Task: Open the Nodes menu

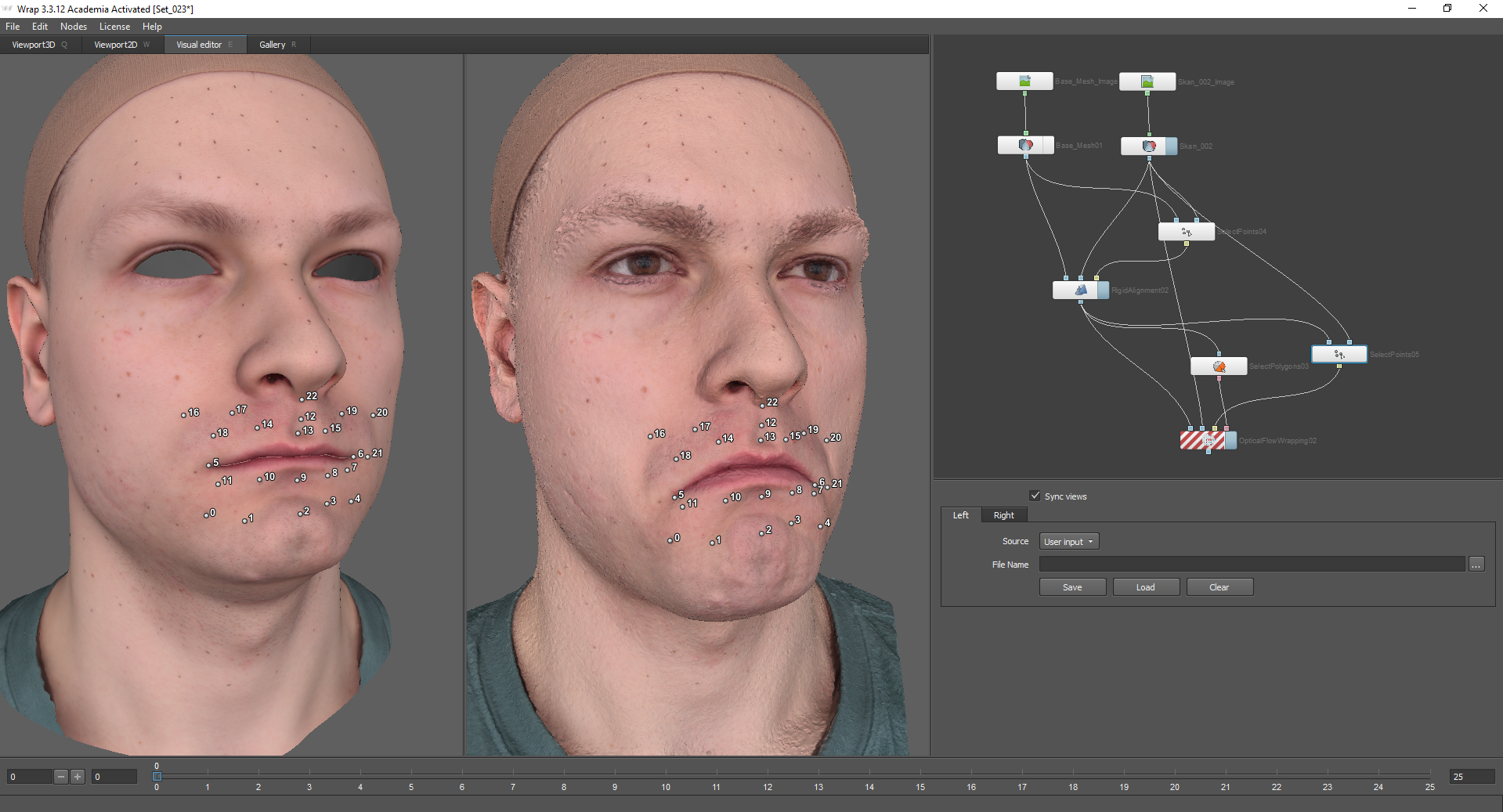Action: (73, 27)
